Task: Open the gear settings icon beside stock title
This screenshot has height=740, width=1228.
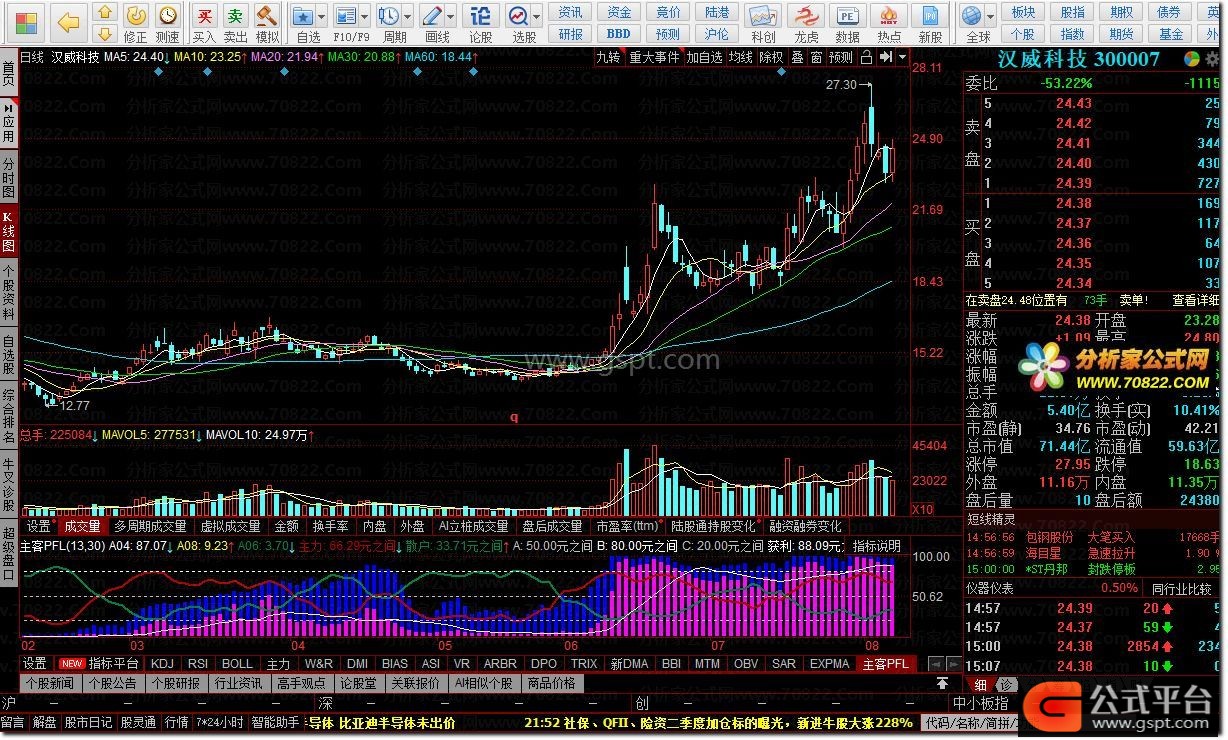Action: (1211, 60)
